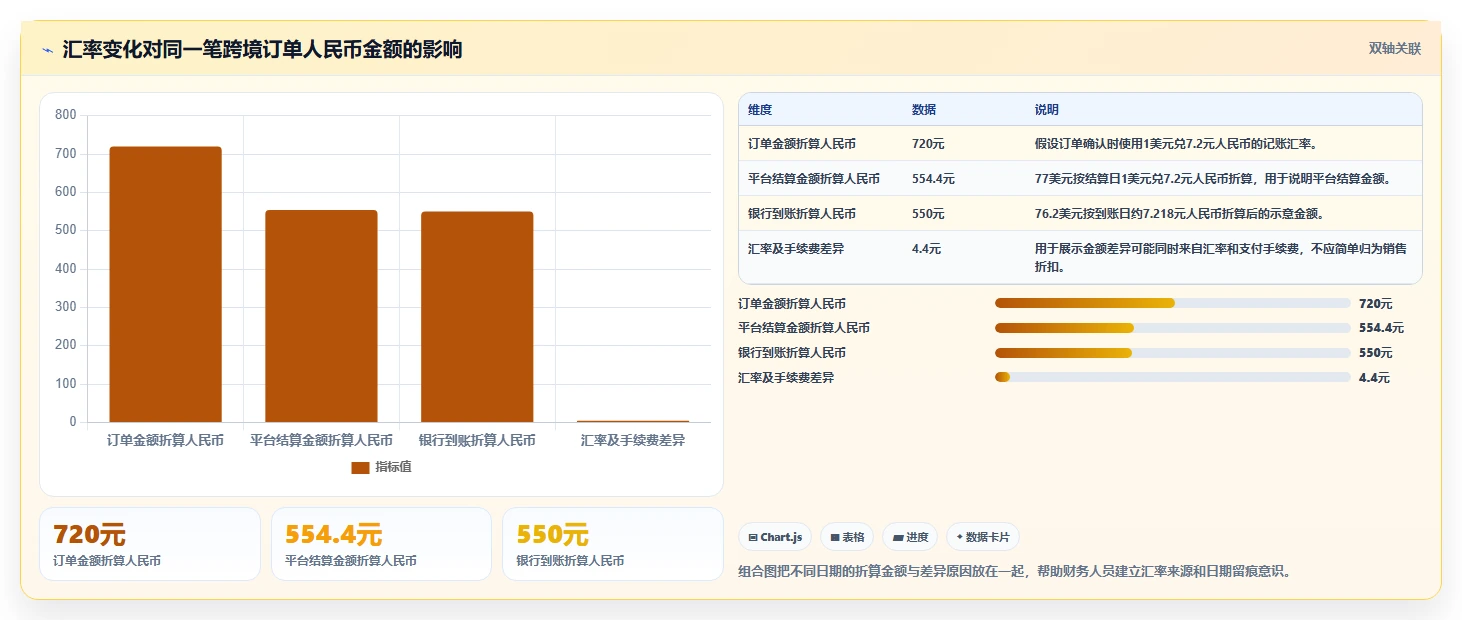This screenshot has height=620, width=1462.
Task: Click the 订单金额折算人民币 progress bar
Action: 1172,303
